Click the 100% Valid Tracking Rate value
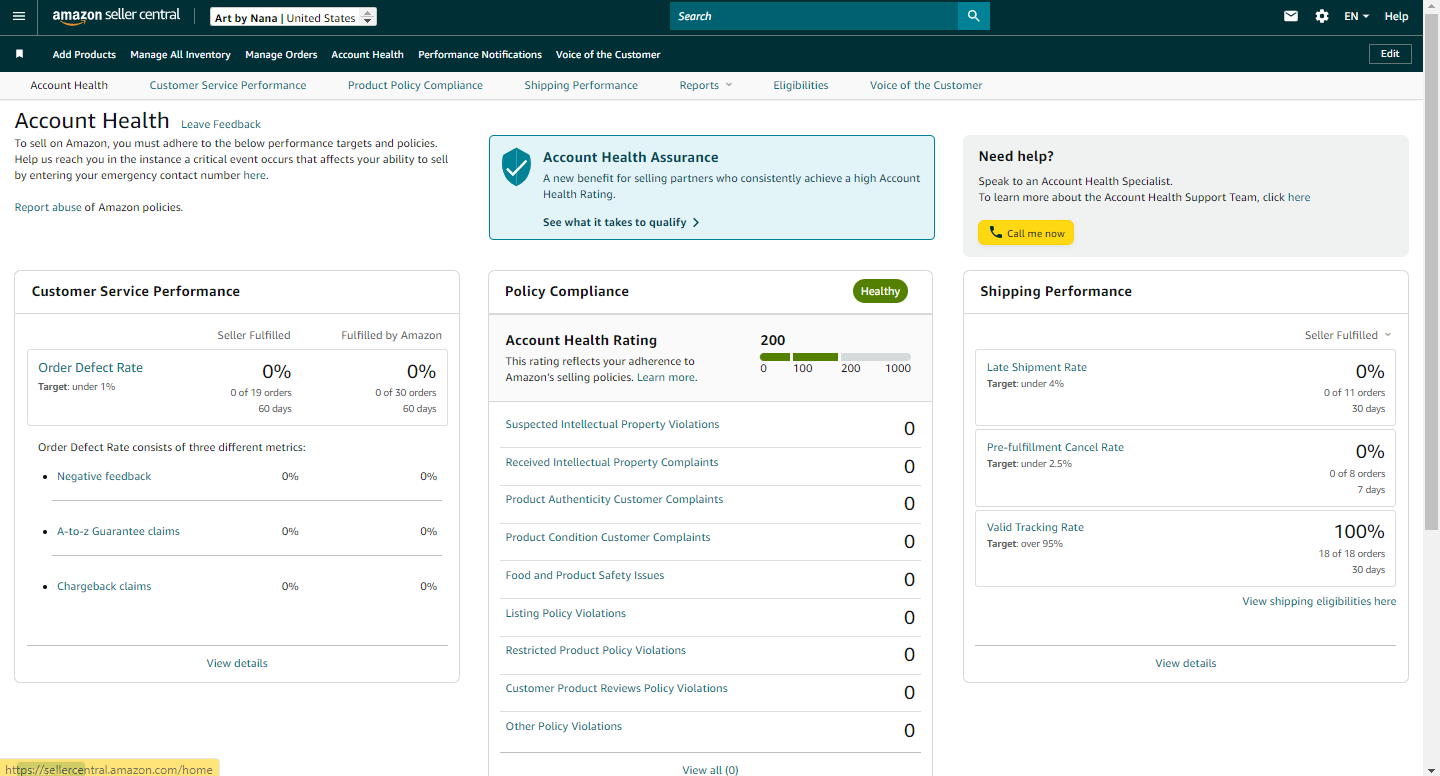 coord(1359,531)
